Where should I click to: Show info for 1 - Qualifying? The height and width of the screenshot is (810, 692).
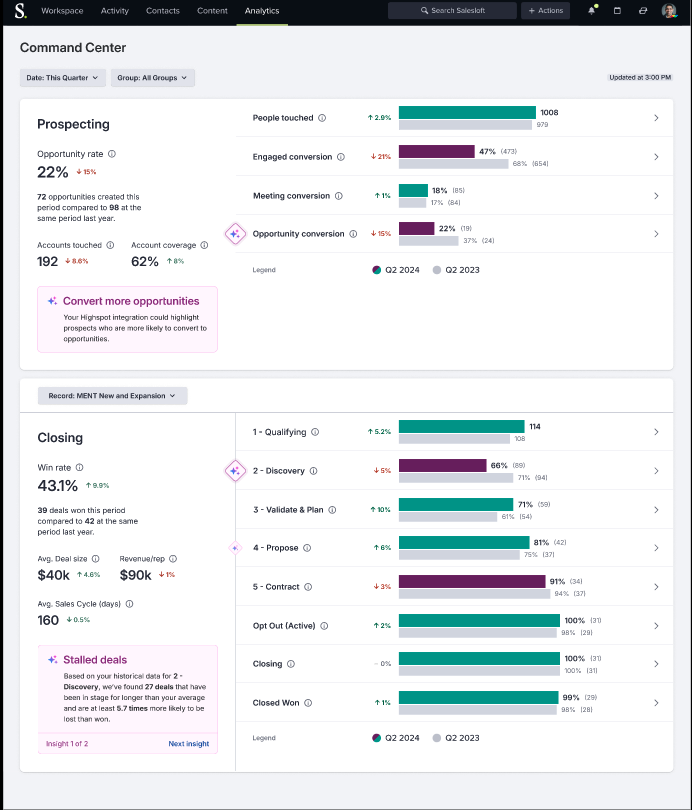pyautogui.click(x=315, y=432)
